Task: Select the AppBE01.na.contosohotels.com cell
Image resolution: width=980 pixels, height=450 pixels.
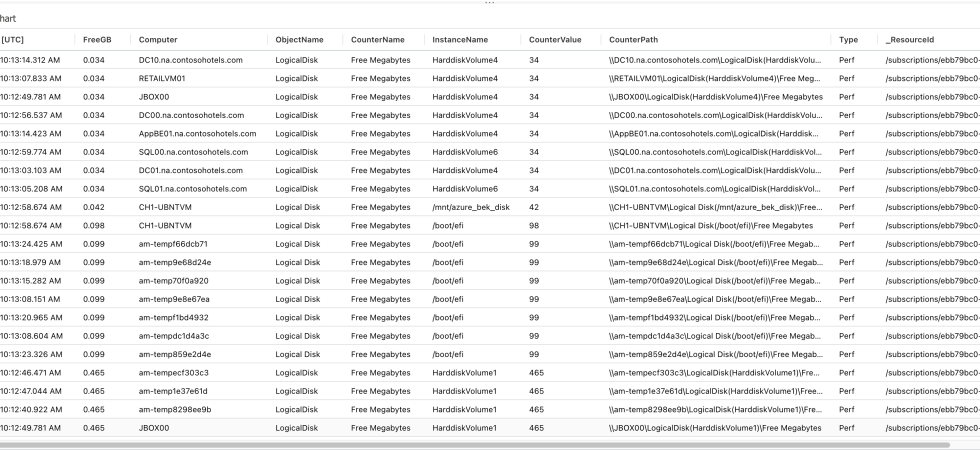Action: (x=198, y=133)
